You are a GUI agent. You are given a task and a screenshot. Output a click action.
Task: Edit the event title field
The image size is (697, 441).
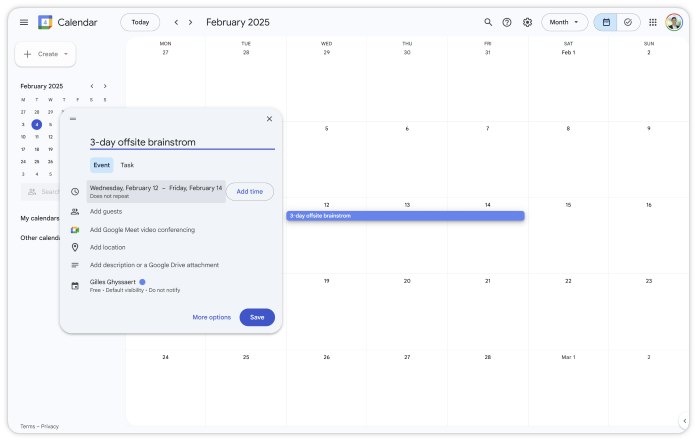coord(182,142)
